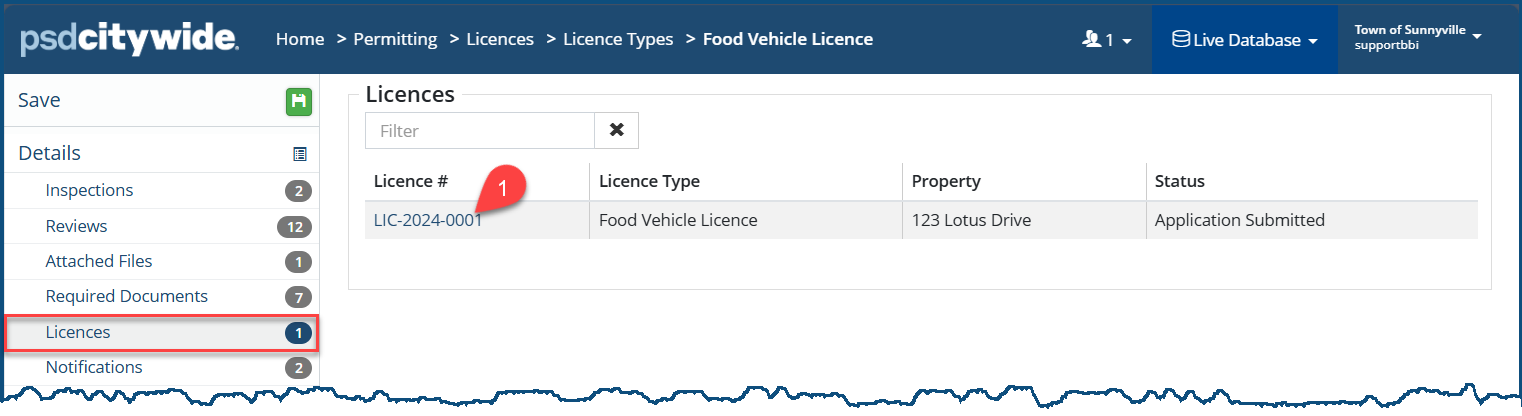Open licence LIC-2024-0001
Screen dimensions: 1522x416
pyautogui.click(x=428, y=220)
